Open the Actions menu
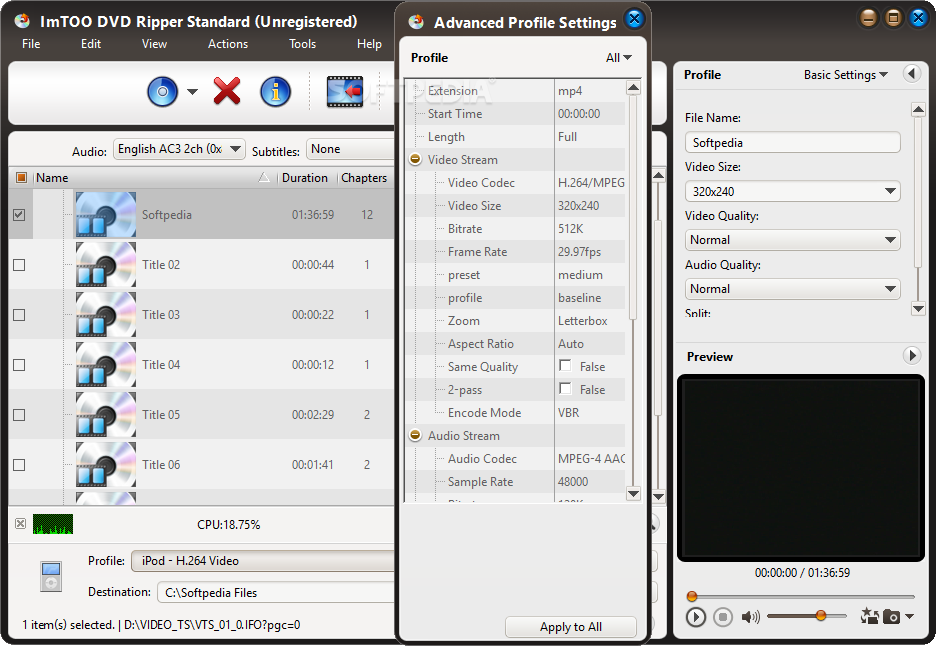Image resolution: width=936 pixels, height=646 pixels. point(227,44)
